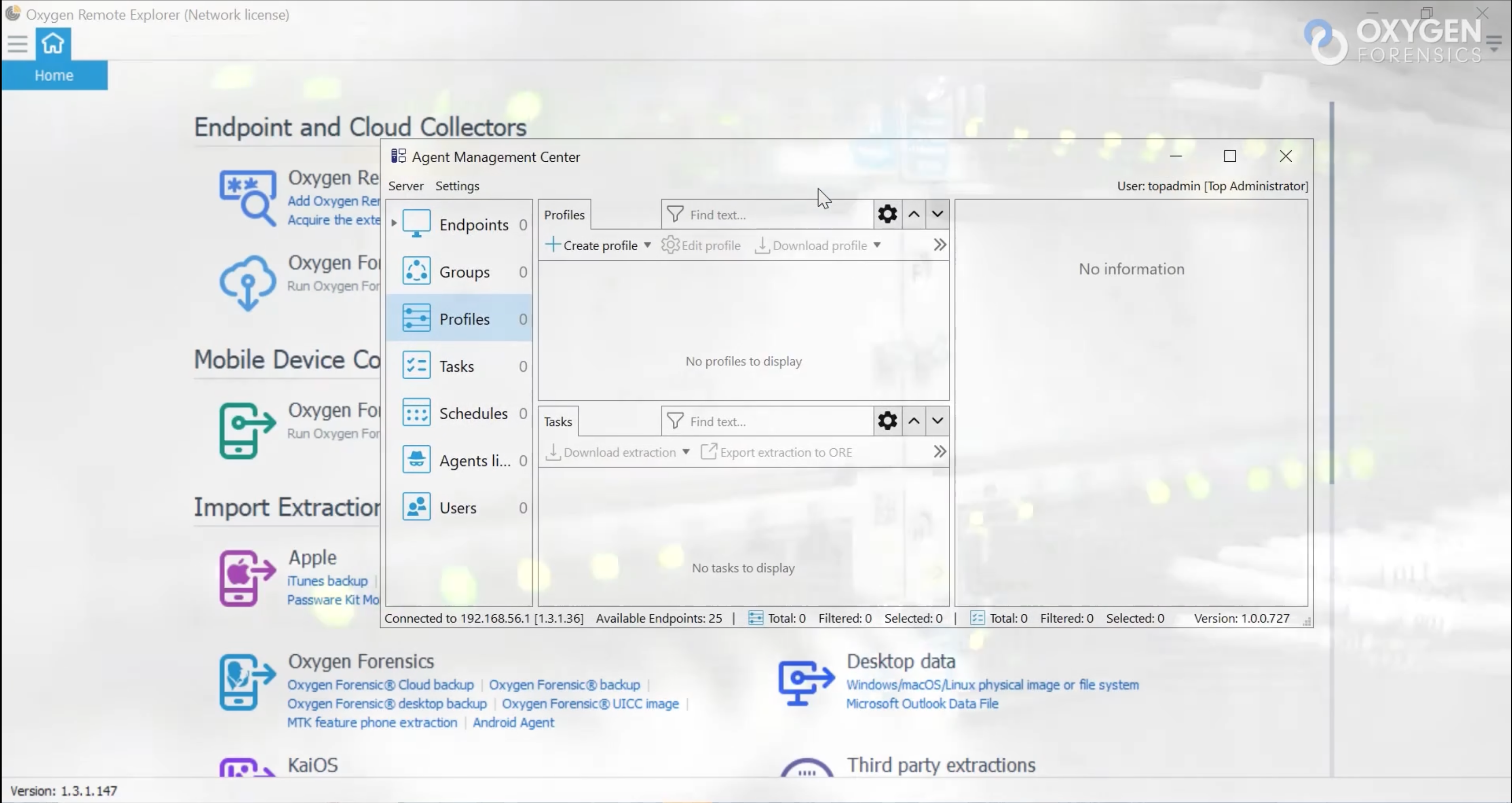Expand the Endpoints tree node arrow

point(394,223)
